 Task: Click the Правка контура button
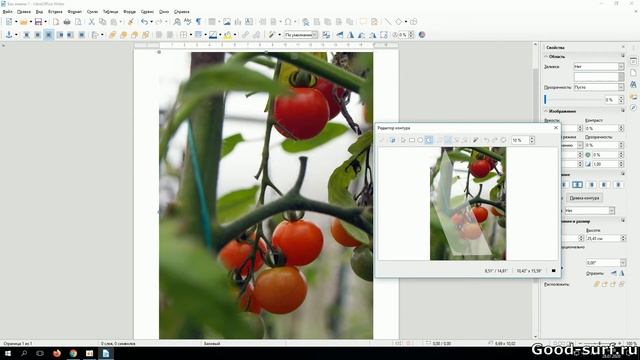(x=584, y=198)
